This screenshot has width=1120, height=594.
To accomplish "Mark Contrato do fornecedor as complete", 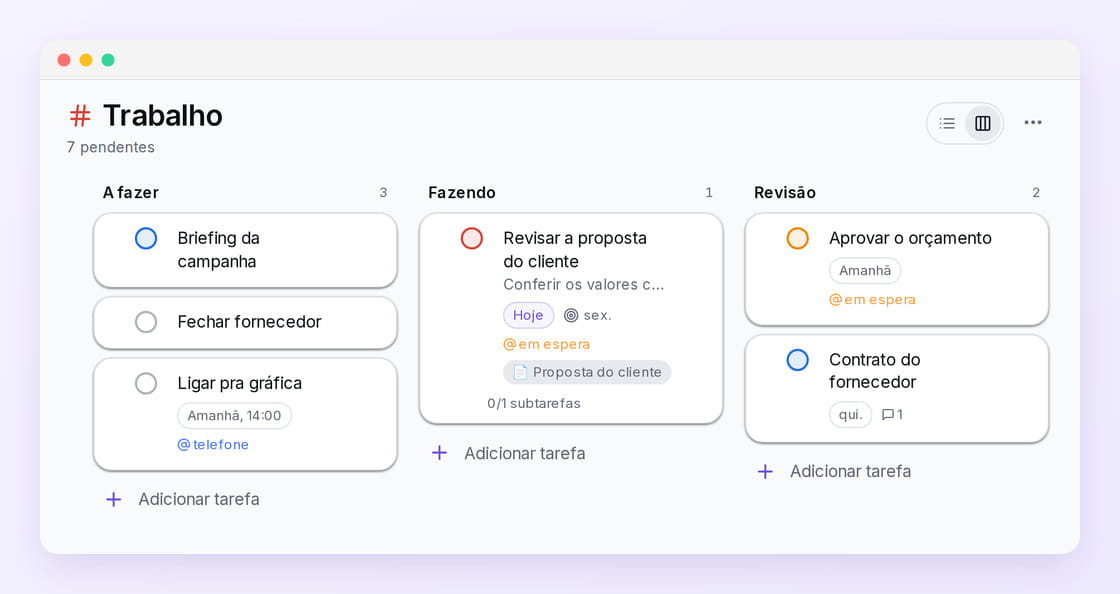I will pos(797,360).
